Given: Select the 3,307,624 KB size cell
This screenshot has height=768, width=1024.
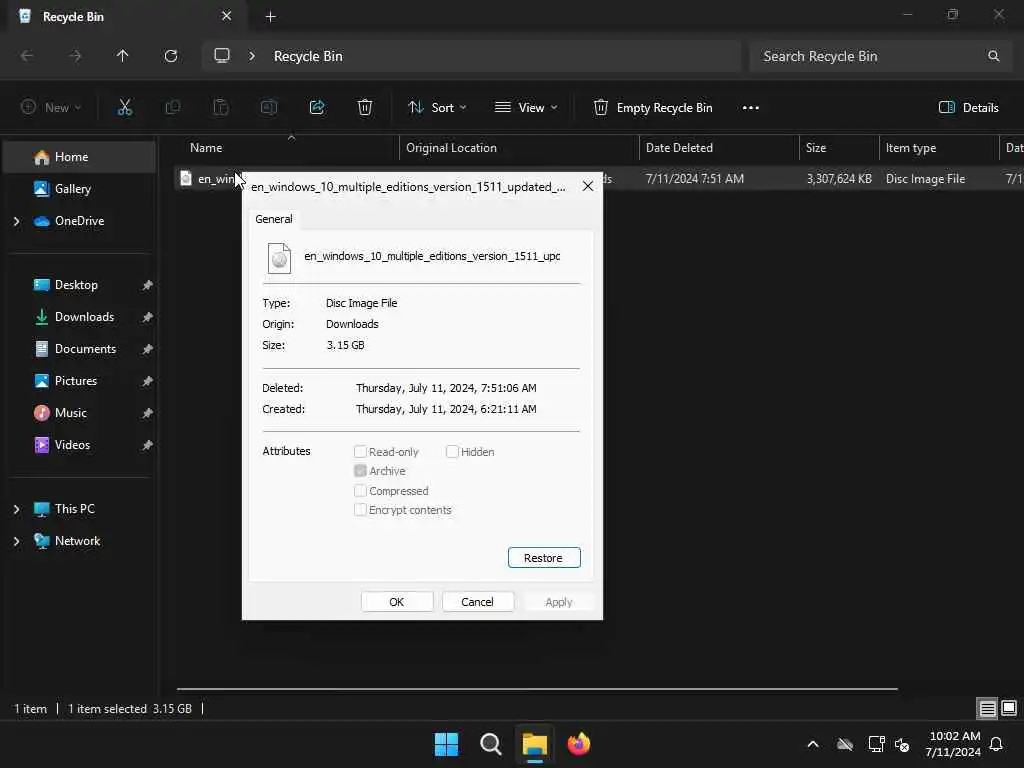Looking at the screenshot, I should click(839, 179).
